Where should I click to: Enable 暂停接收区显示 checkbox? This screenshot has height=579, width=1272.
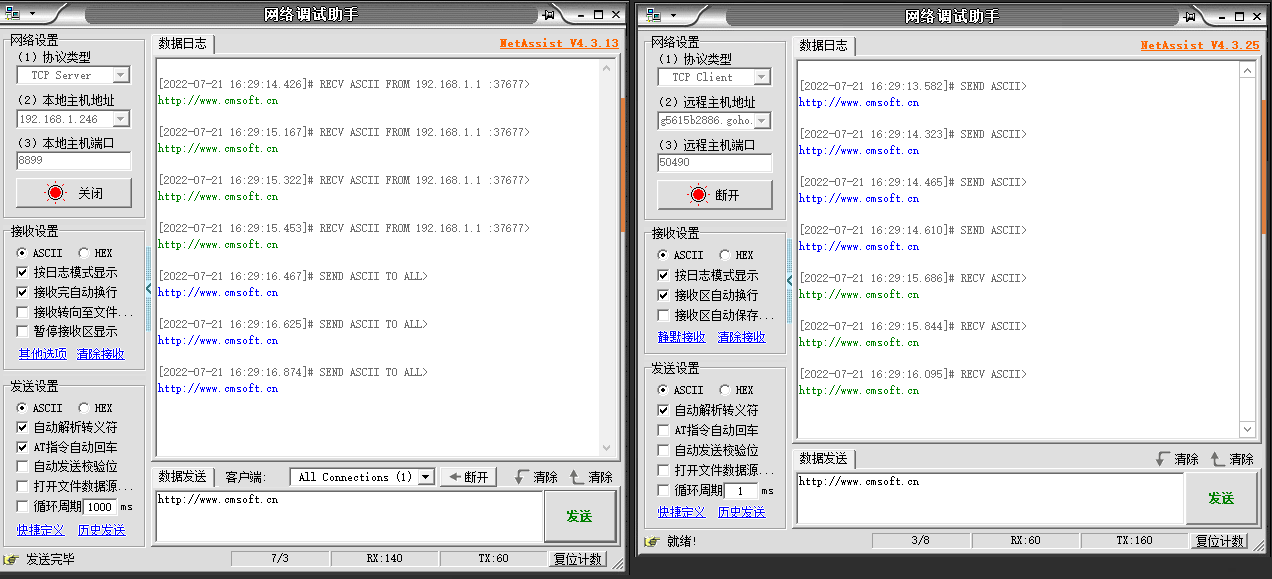tap(23, 331)
